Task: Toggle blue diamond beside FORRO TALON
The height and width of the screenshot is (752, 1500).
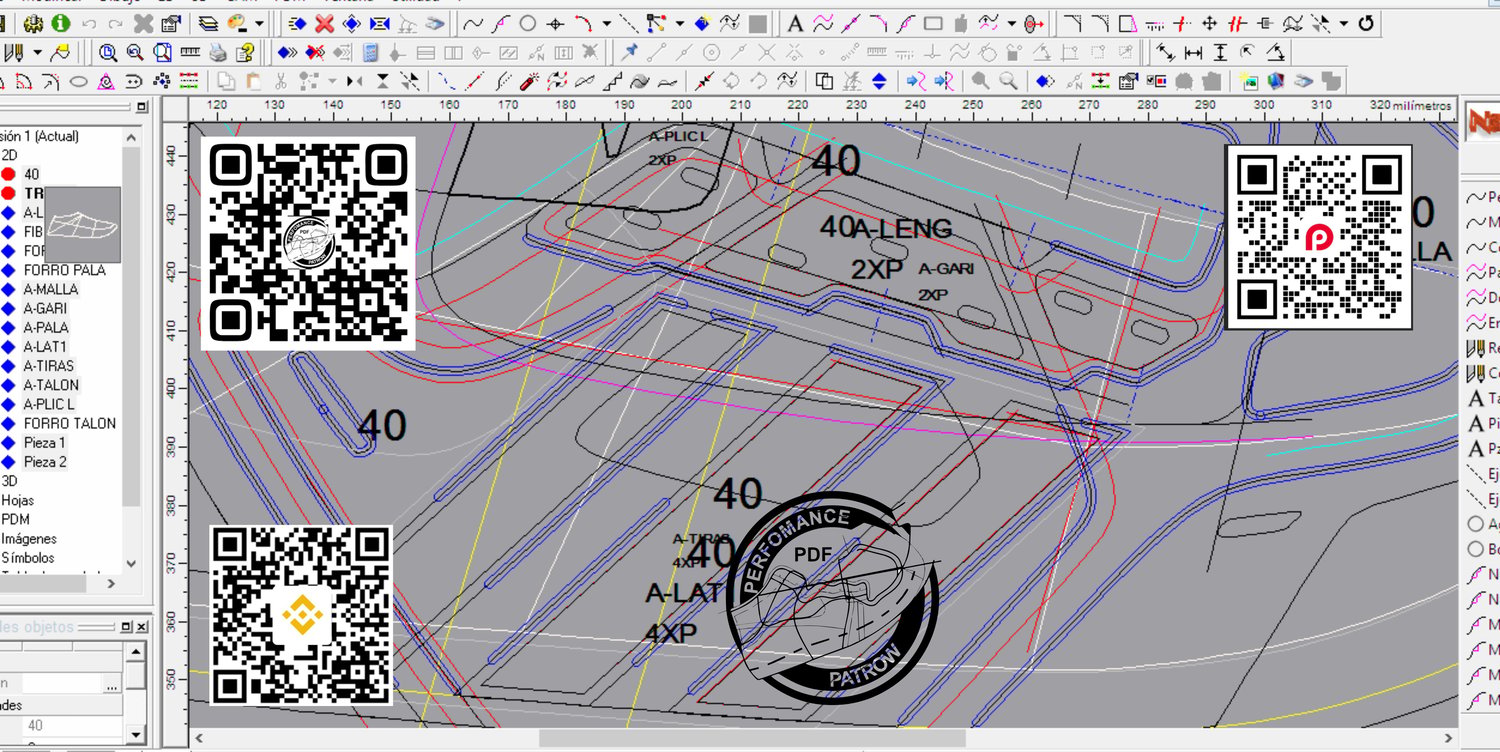Action: 9,424
